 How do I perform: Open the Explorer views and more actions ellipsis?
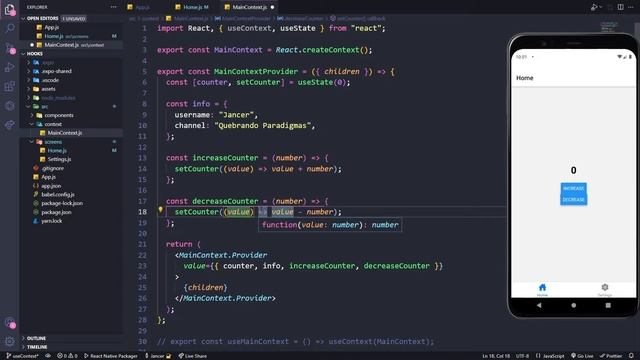pyautogui.click(x=113, y=7)
